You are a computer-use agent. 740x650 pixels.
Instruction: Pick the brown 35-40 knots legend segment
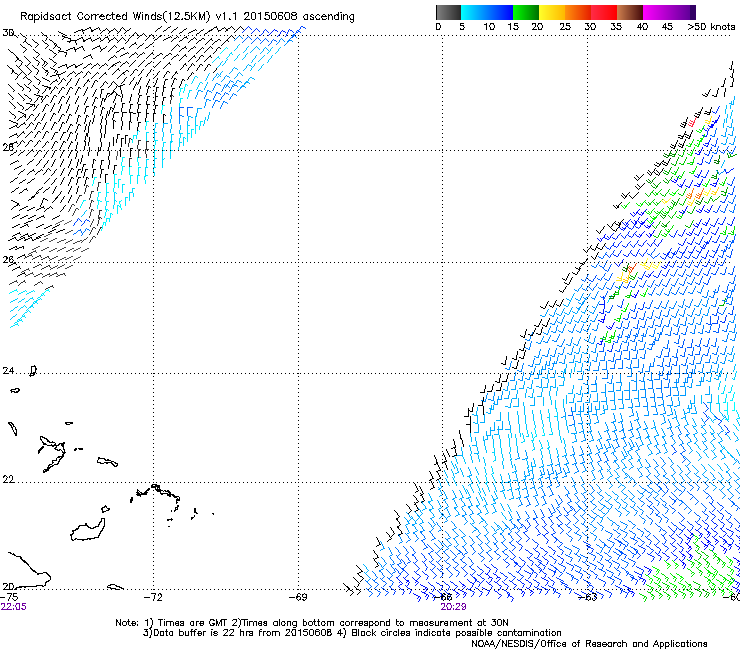(630, 12)
